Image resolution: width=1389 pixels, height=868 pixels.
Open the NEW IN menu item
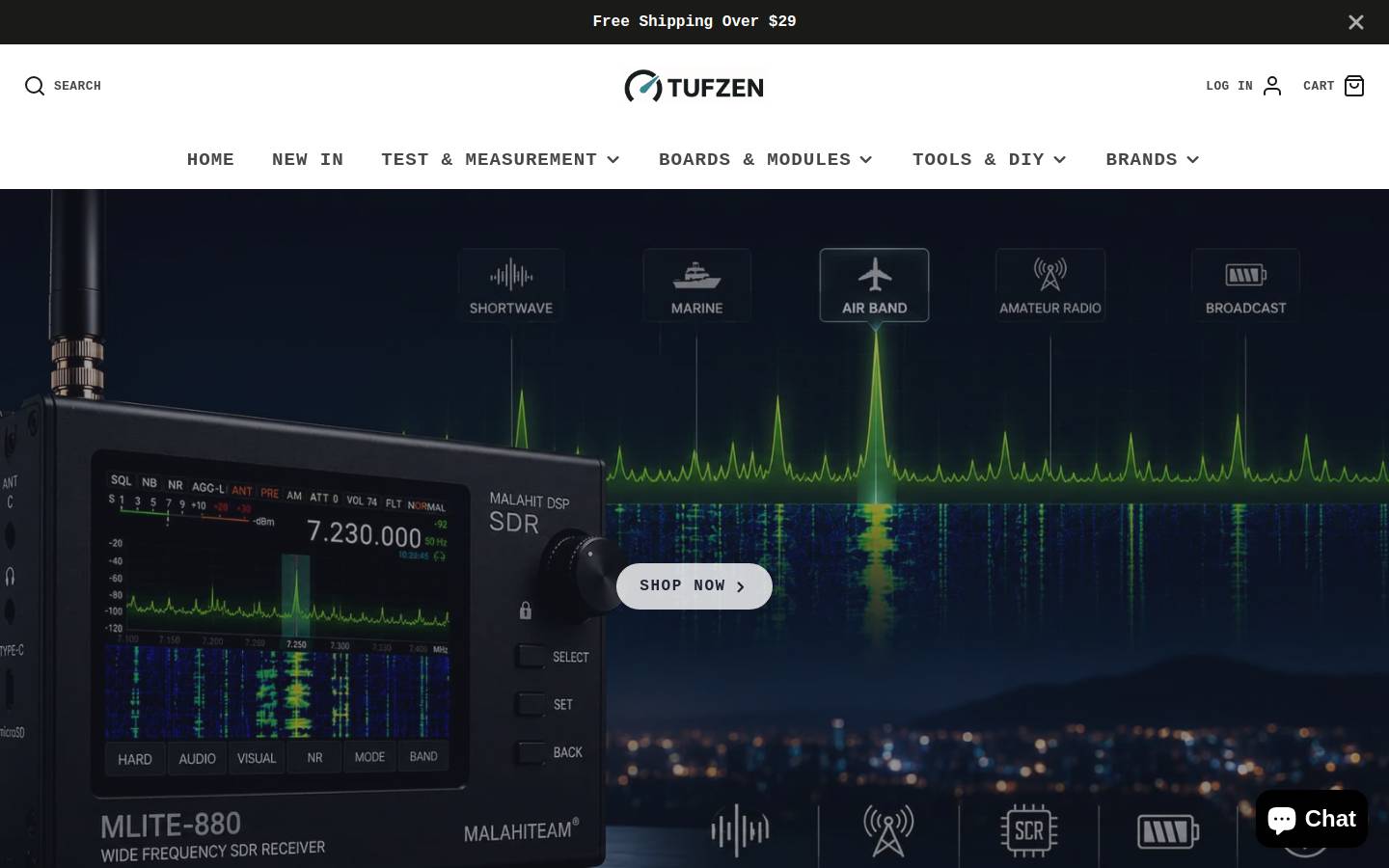click(x=308, y=159)
